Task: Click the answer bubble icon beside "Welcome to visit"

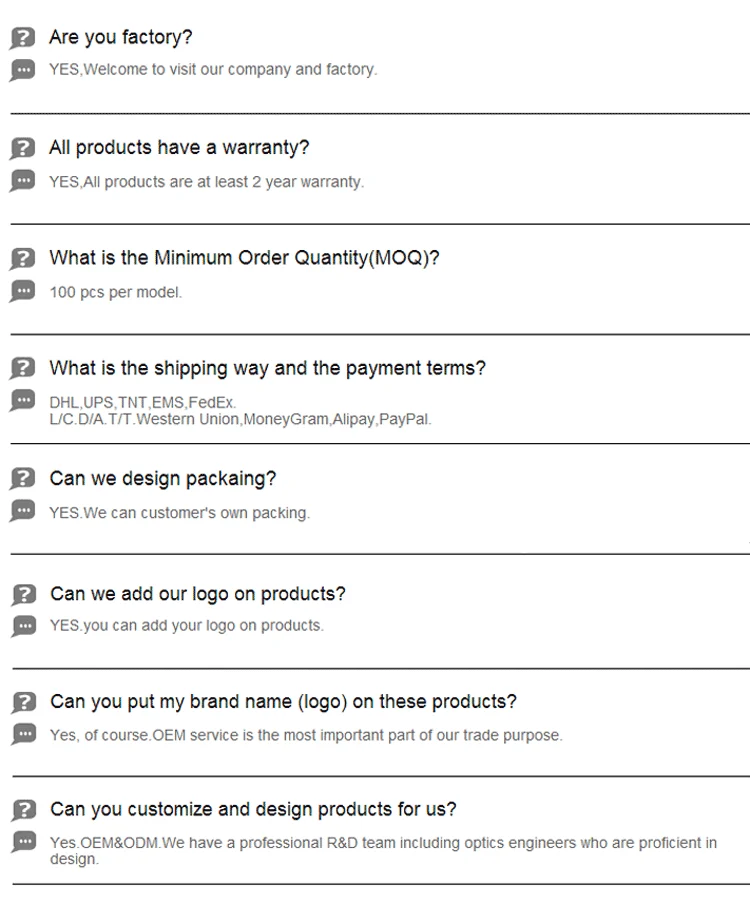Action: pos(22,70)
